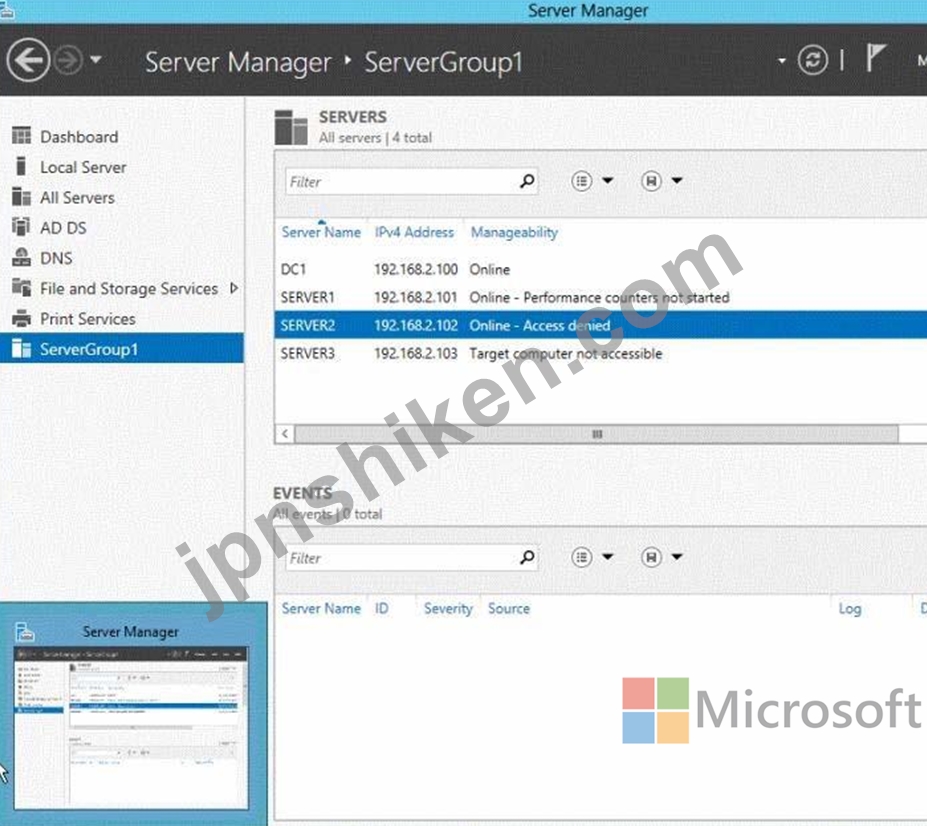Open File and Storage Services
Image resolution: width=927 pixels, height=826 pixels.
(x=129, y=289)
